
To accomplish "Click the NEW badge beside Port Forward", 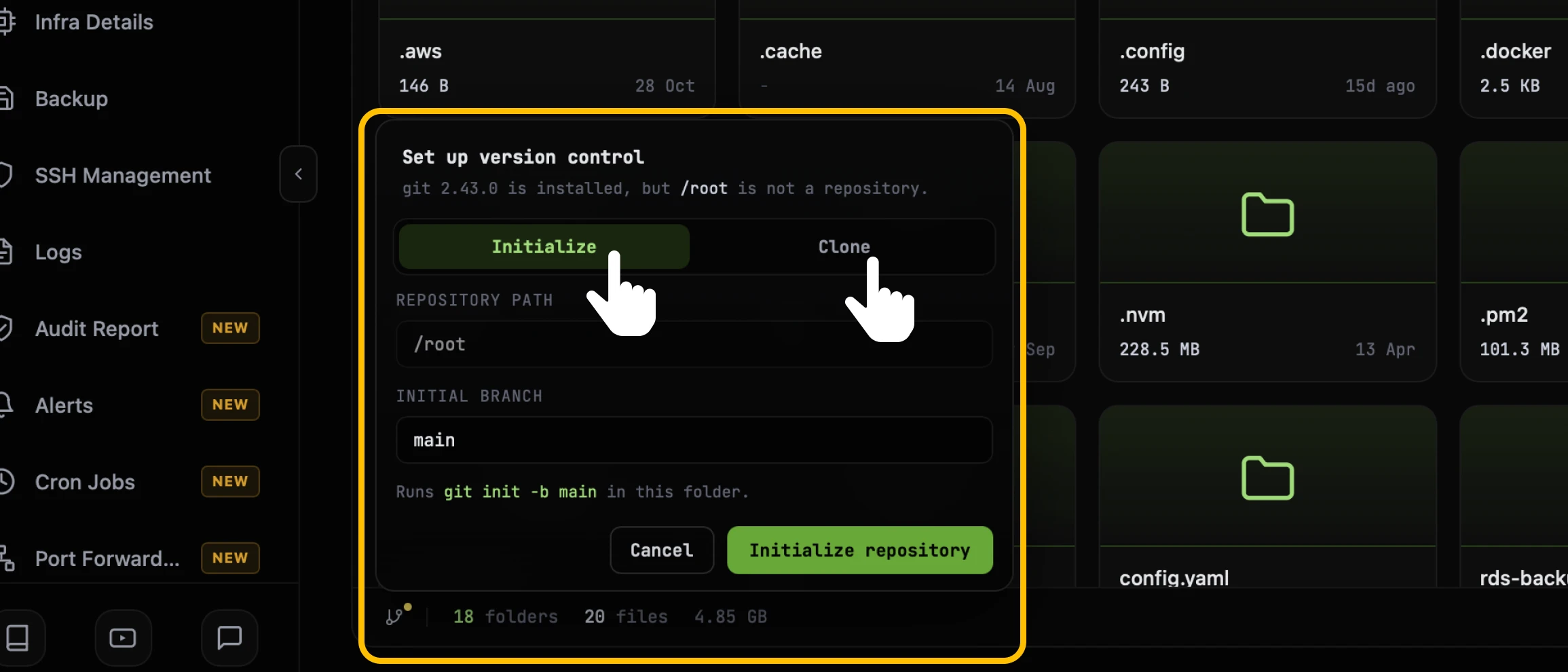I will click(230, 558).
